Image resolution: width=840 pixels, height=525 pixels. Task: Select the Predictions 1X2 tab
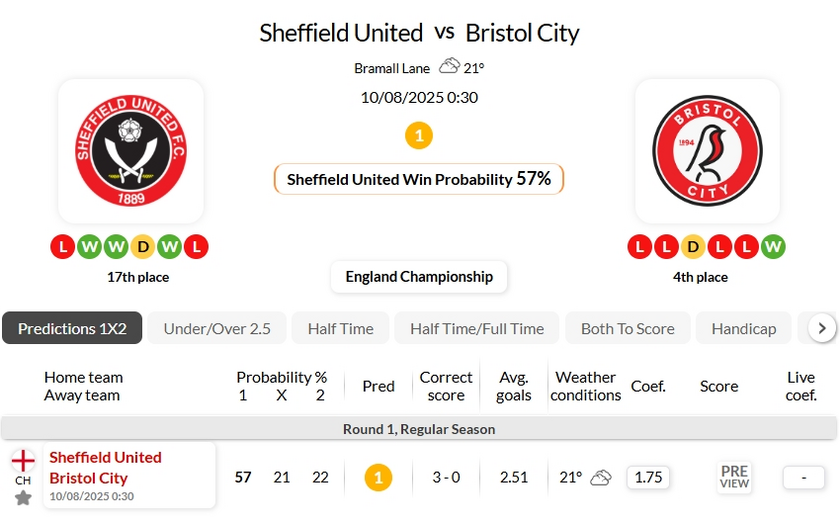click(x=72, y=328)
